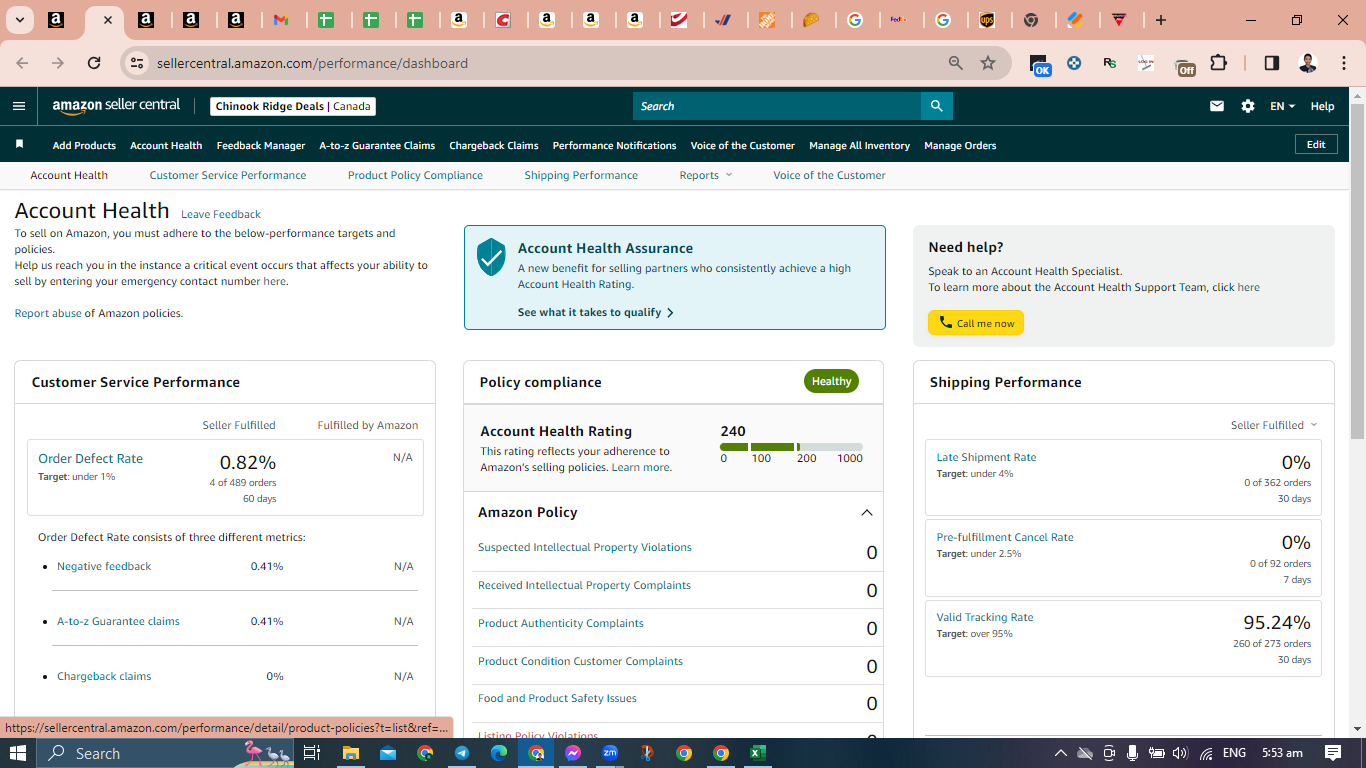The height and width of the screenshot is (768, 1366).
Task: Open the Late Shipment Rate link
Action: click(986, 457)
